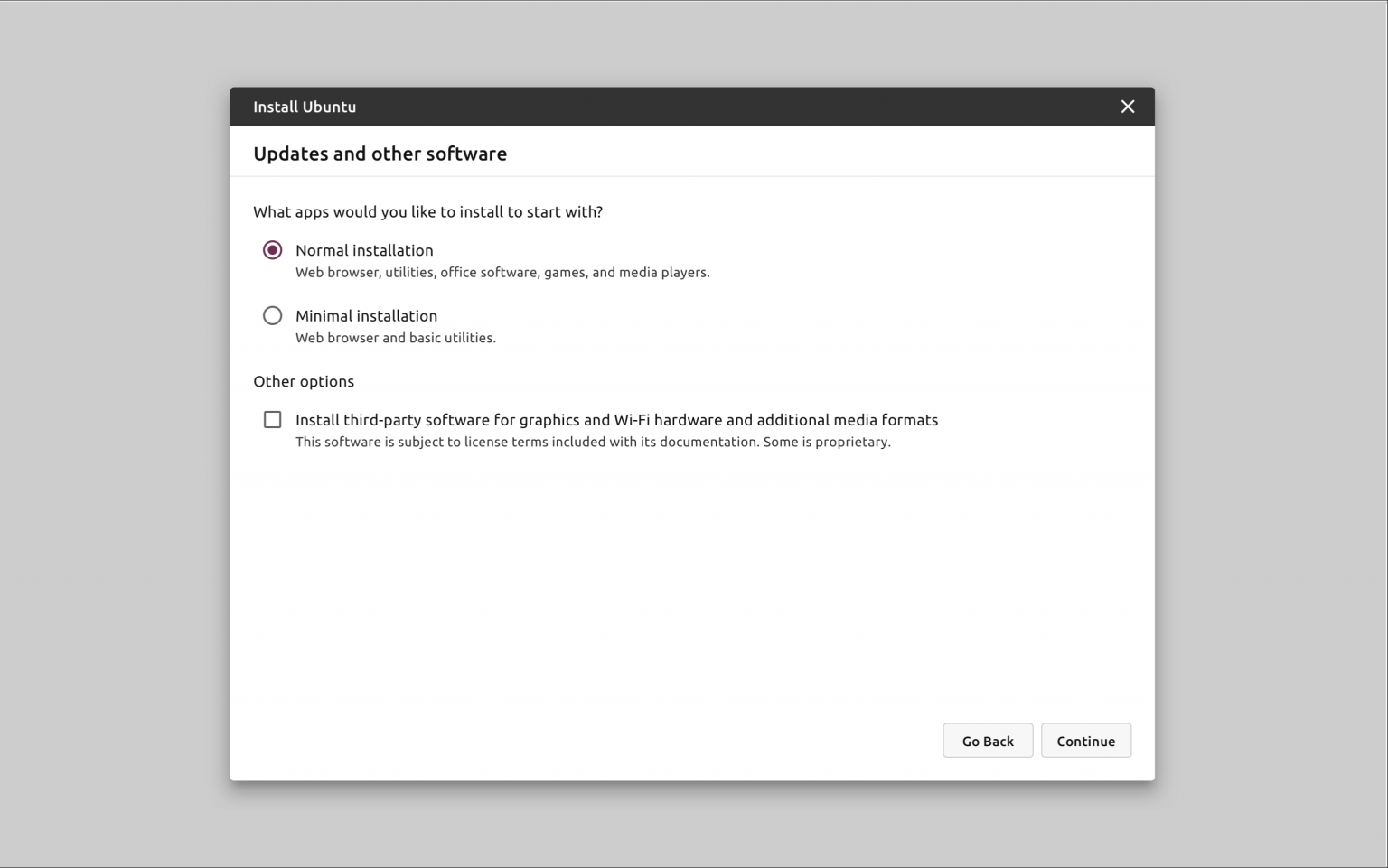Select the Normal installation radio button
This screenshot has width=1388, height=868.
click(x=272, y=250)
